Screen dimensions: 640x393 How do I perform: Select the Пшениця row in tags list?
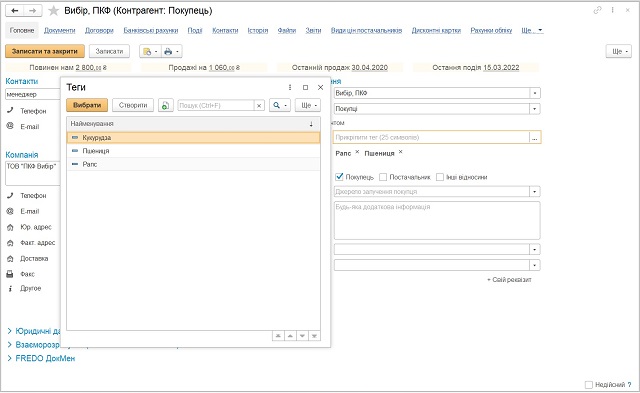193,151
